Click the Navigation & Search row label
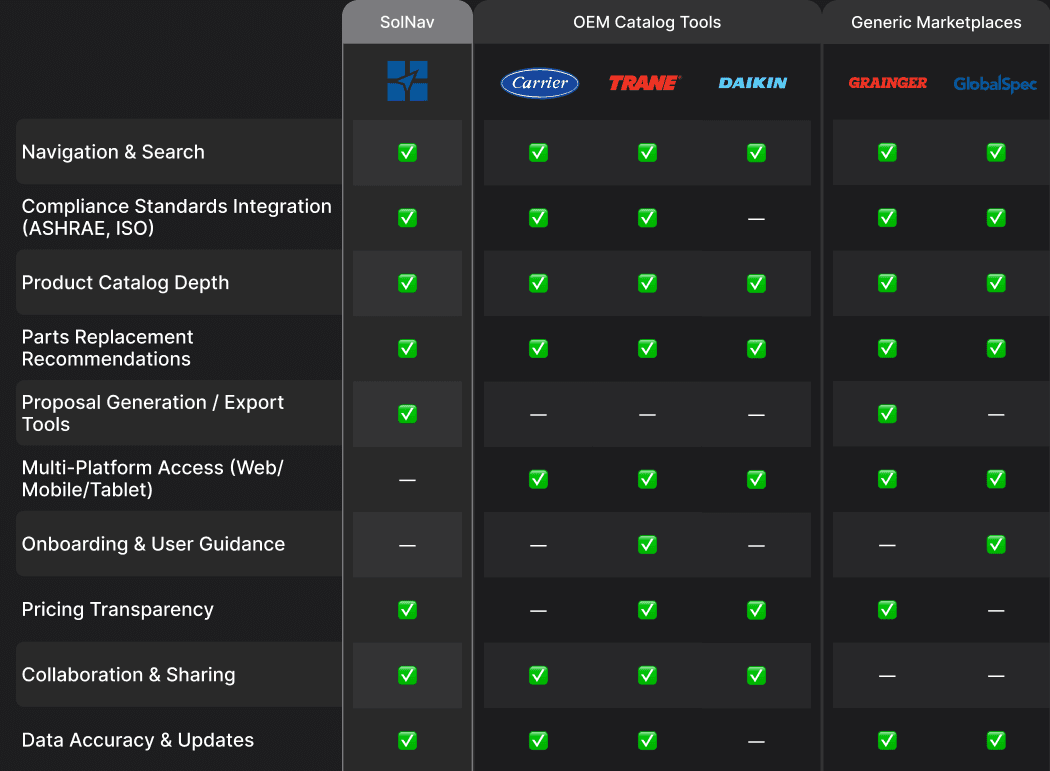The height and width of the screenshot is (771, 1050). point(113,152)
